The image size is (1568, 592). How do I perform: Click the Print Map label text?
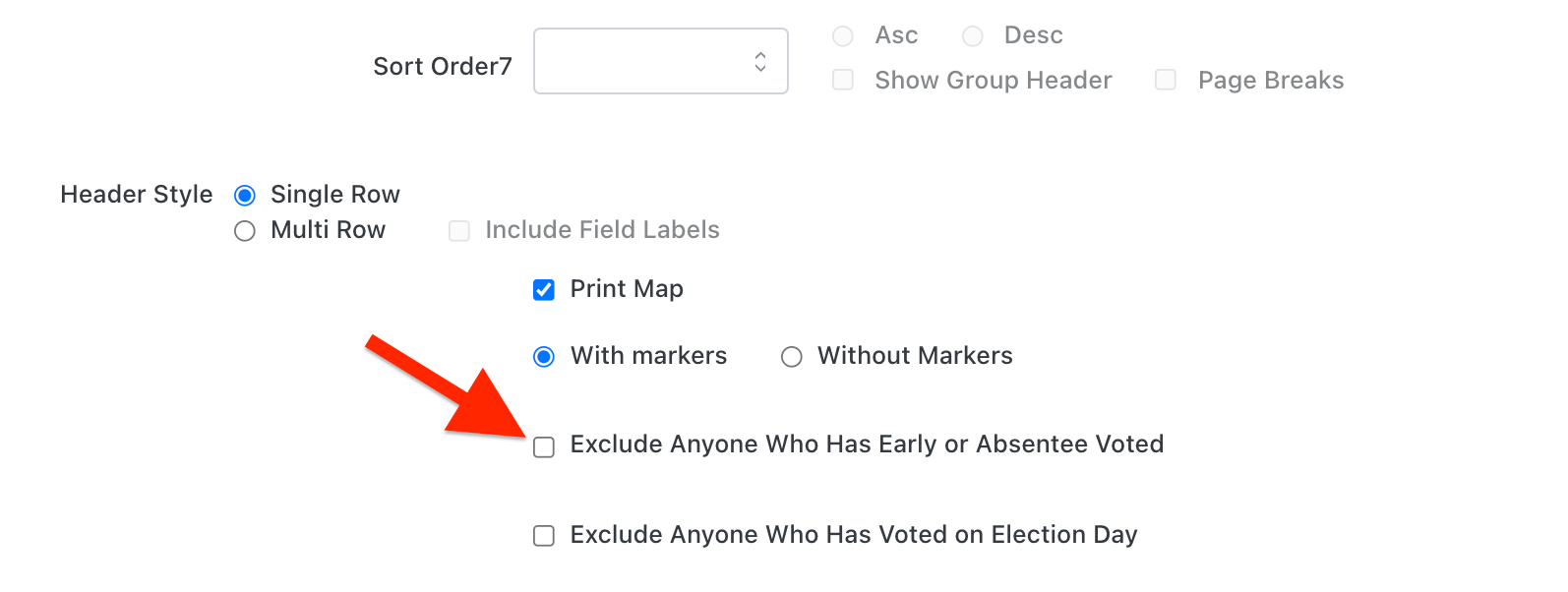(x=627, y=289)
